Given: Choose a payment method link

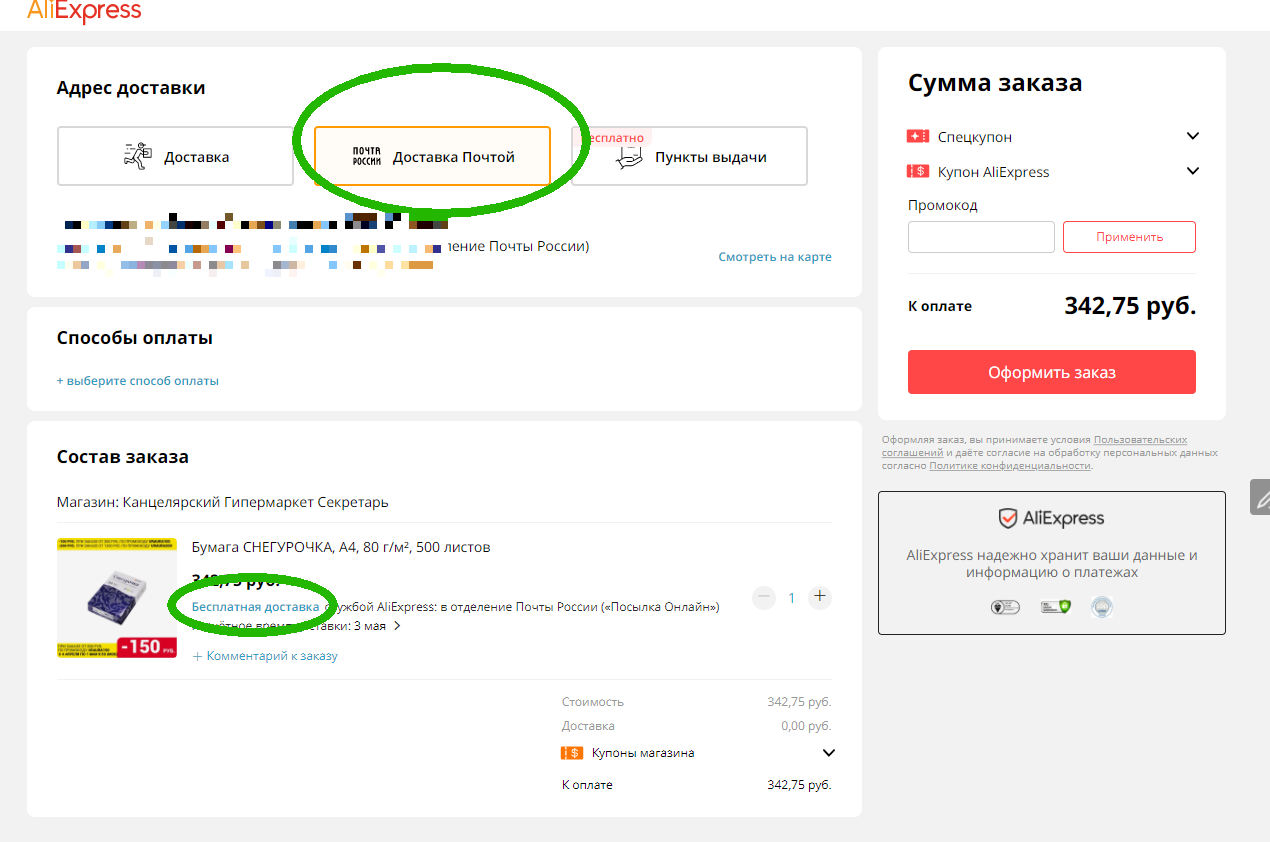Looking at the screenshot, I should tap(138, 381).
